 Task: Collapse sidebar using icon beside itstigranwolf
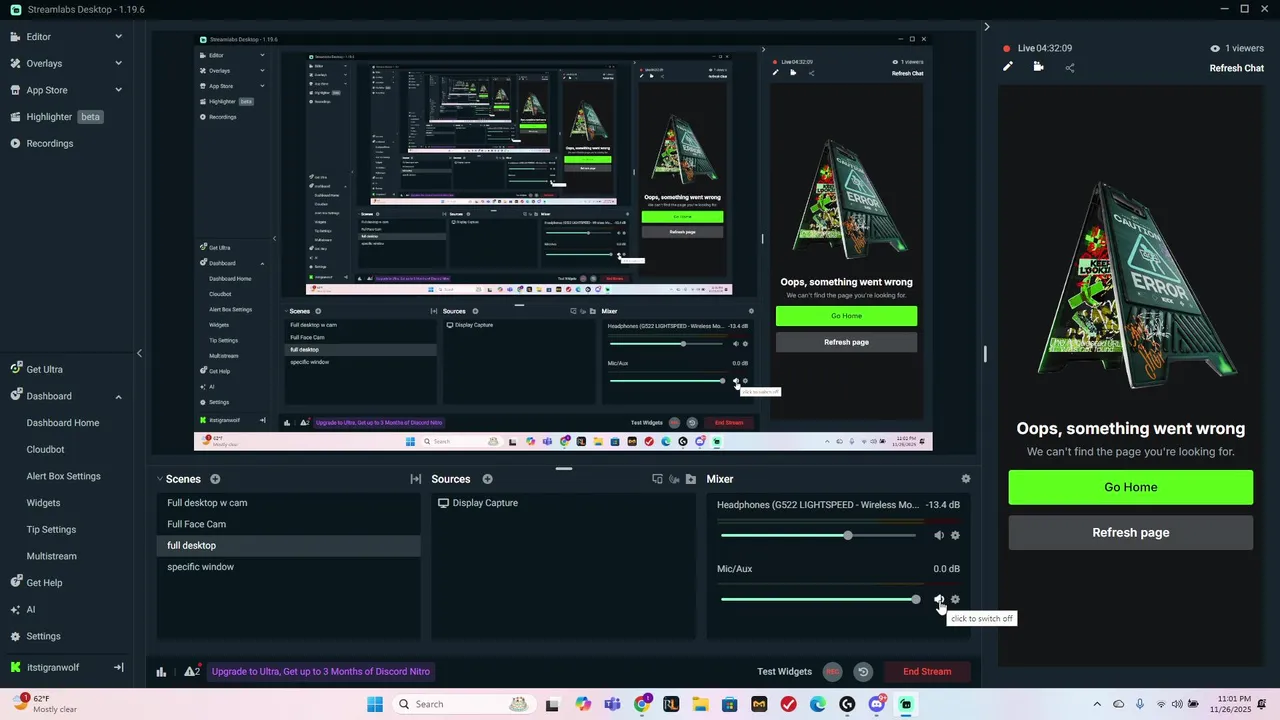point(118,667)
